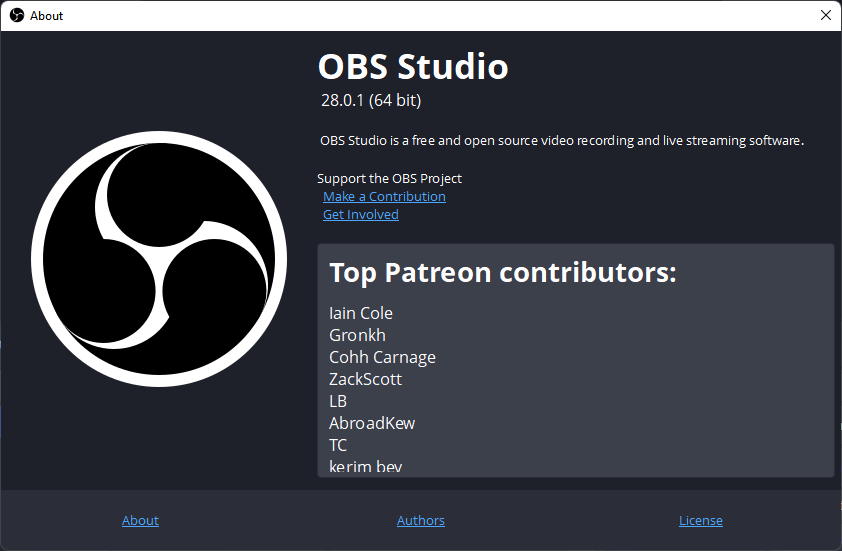
Task: Select the contributor entry TC
Action: (338, 445)
